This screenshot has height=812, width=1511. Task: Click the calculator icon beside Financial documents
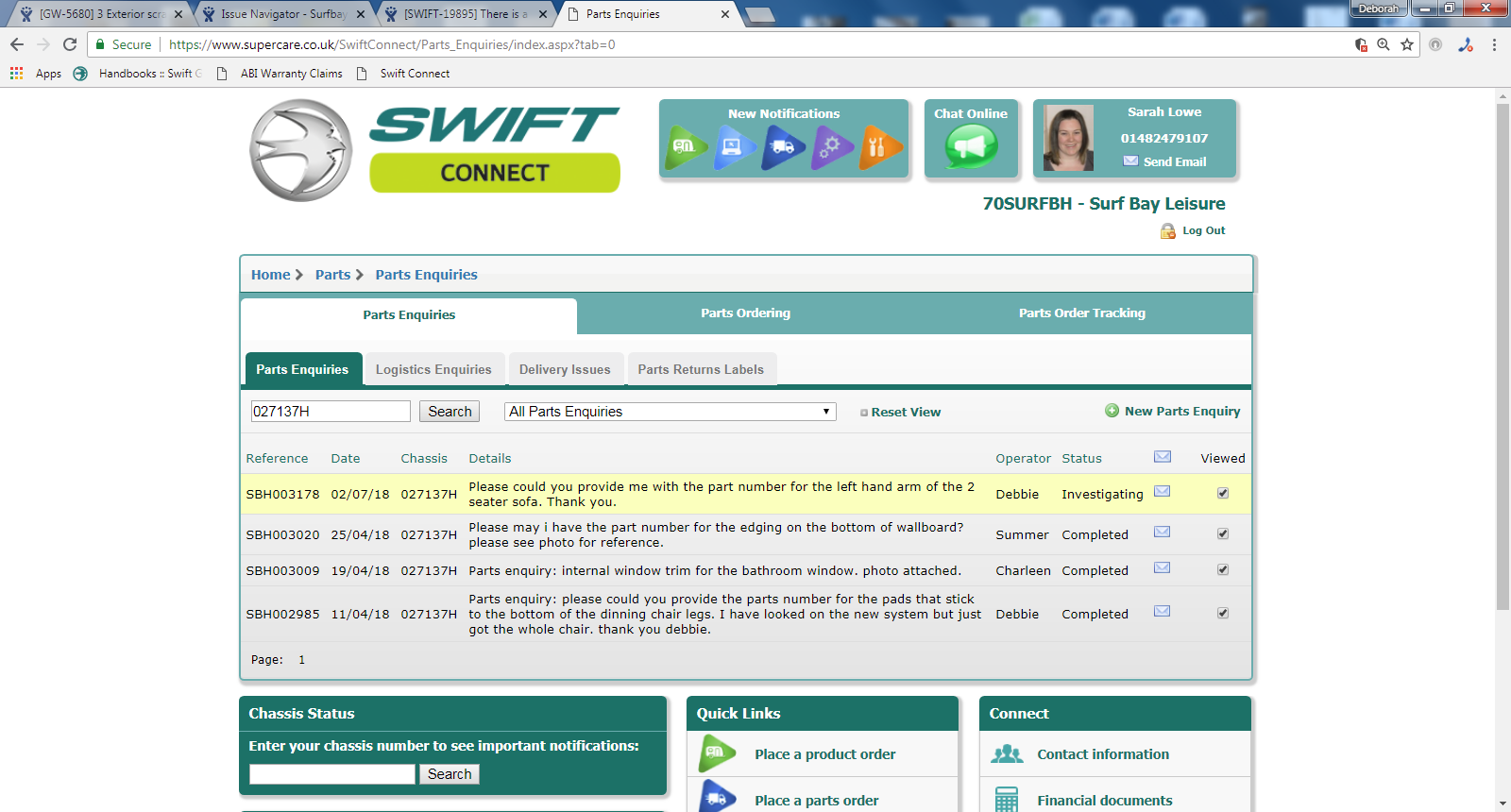click(x=1007, y=800)
